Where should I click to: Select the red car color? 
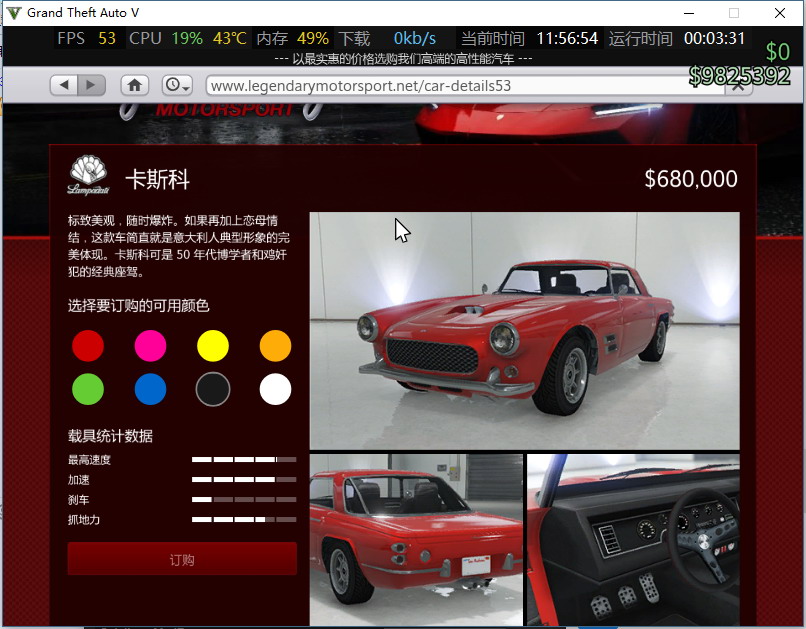click(88, 346)
